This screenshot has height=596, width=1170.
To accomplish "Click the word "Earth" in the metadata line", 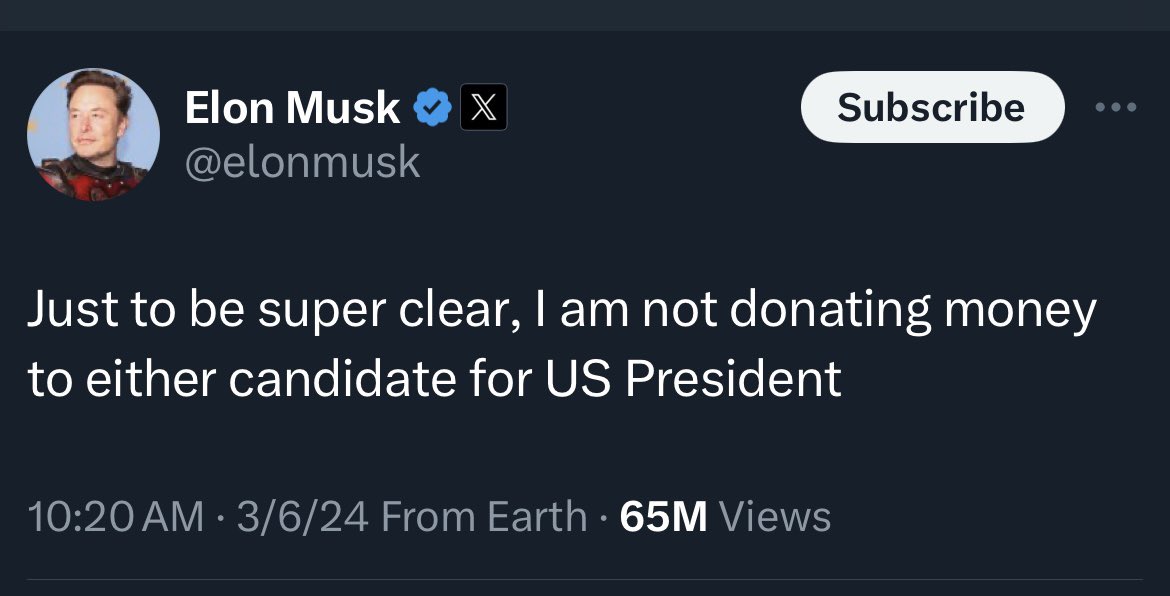I will point(536,517).
